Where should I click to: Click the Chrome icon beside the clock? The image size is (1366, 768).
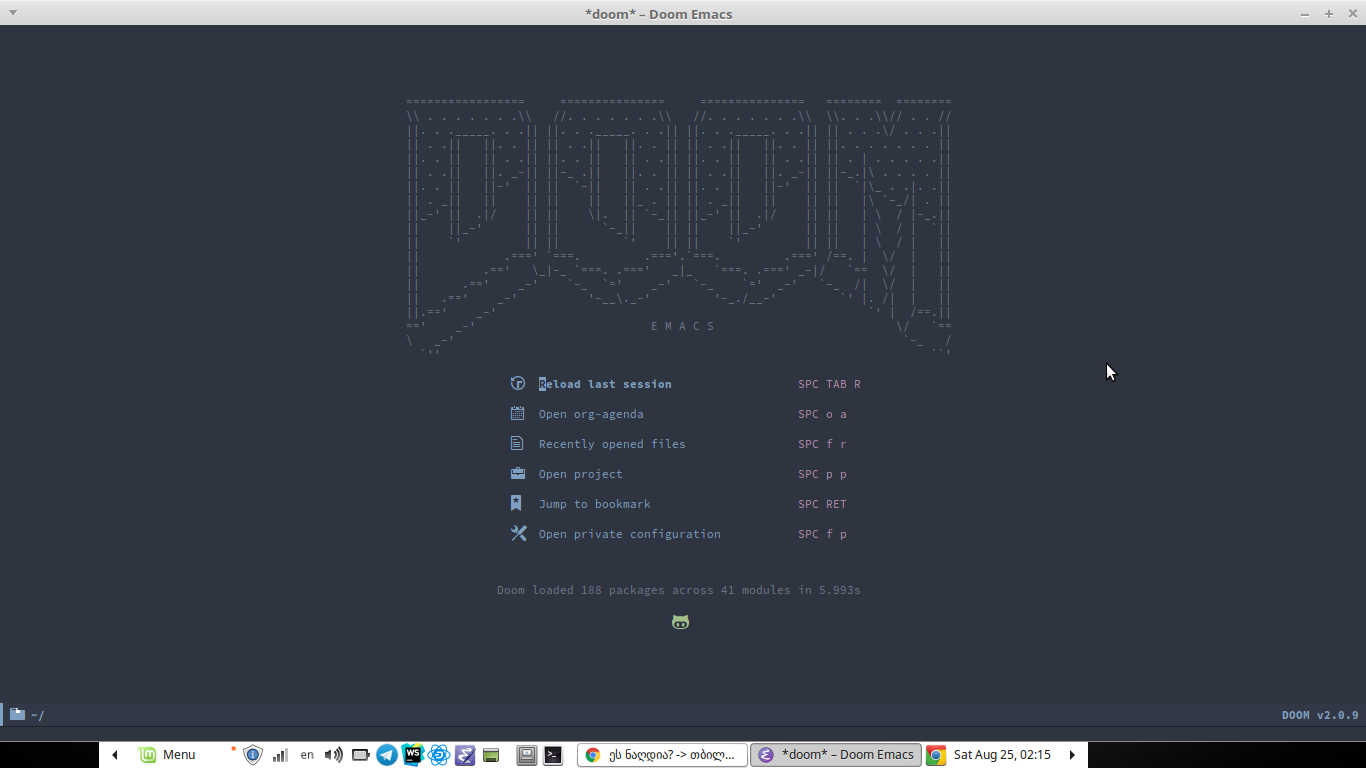pos(936,755)
